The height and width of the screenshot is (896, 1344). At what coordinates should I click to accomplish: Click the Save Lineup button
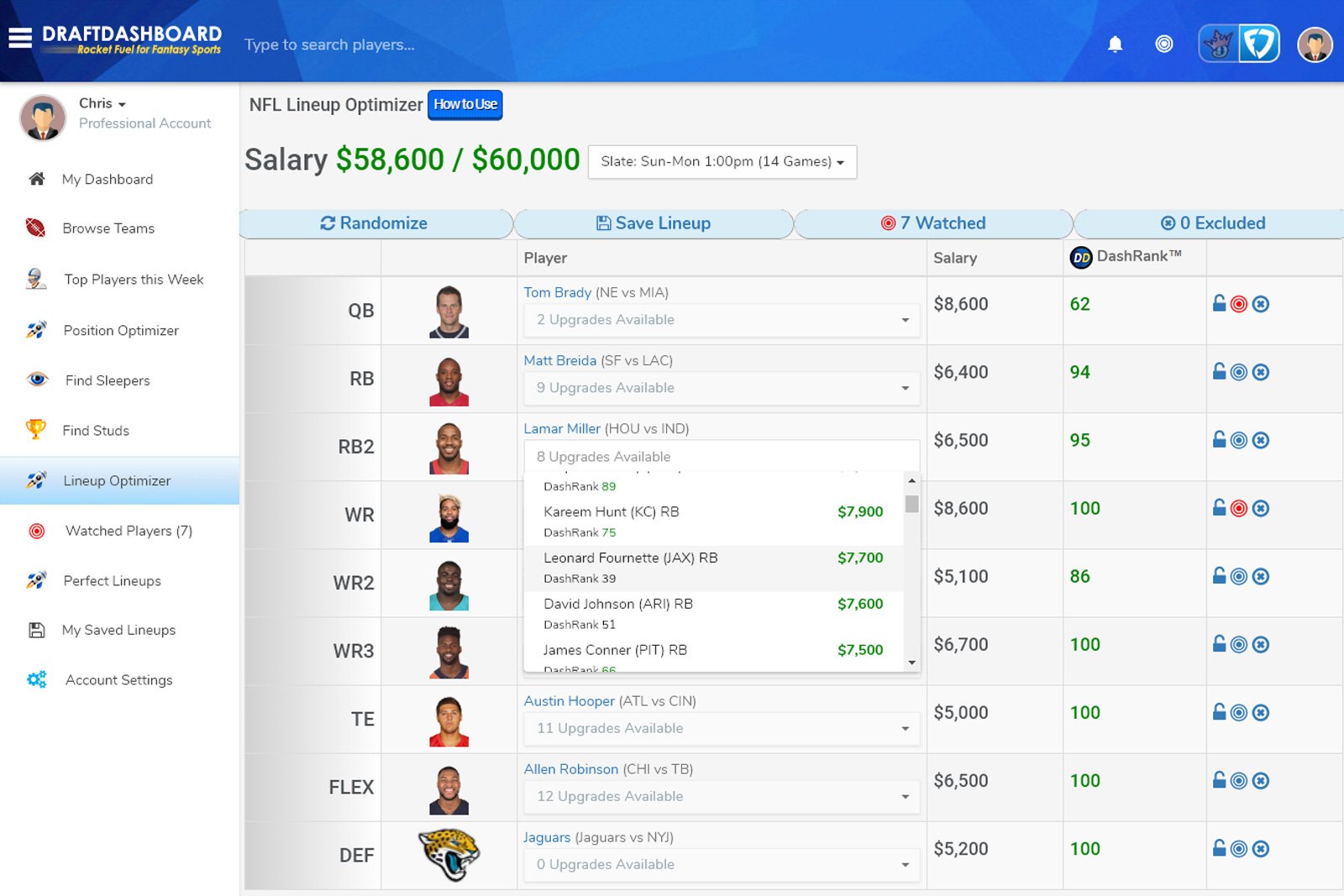point(654,223)
